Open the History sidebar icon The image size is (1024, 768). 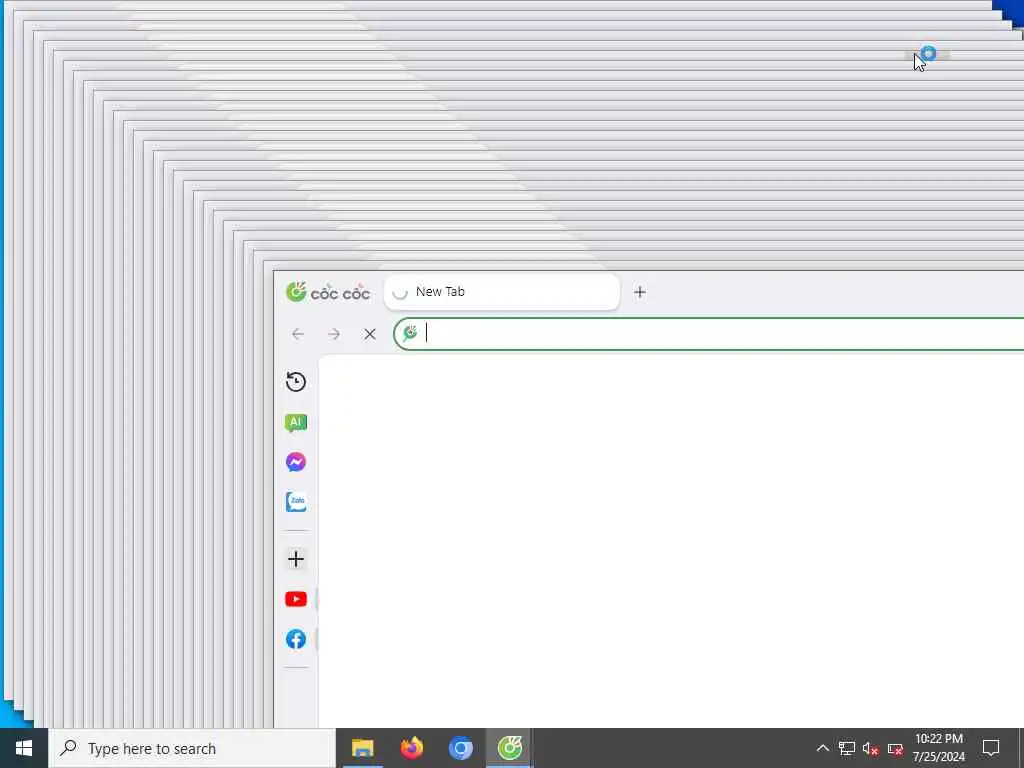(296, 381)
